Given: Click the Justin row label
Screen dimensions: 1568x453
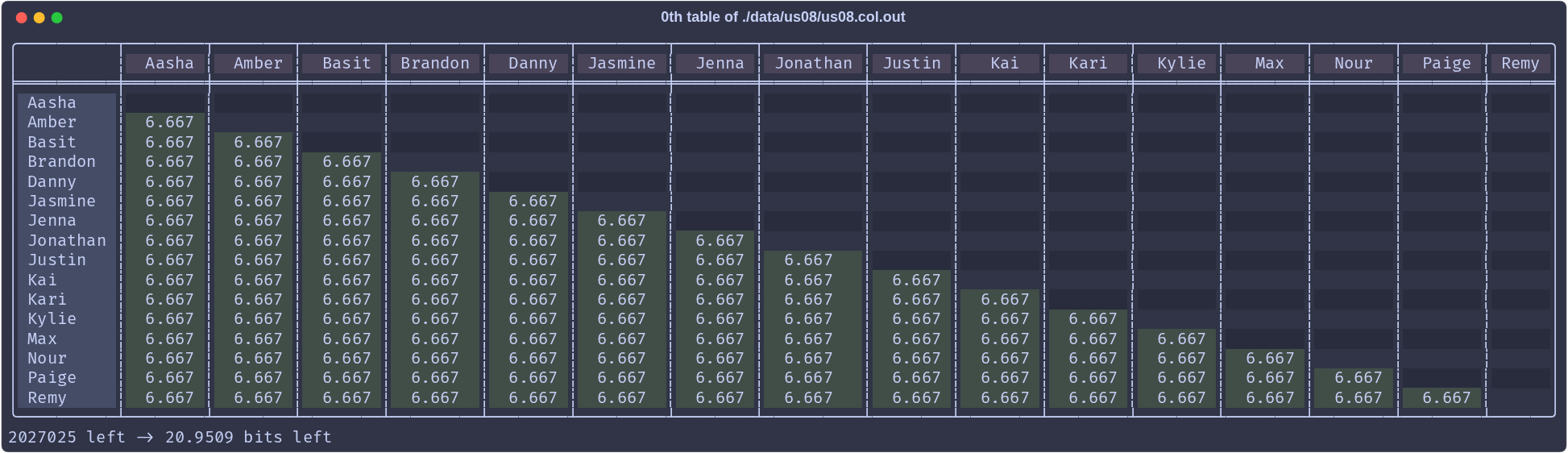Looking at the screenshot, I should click(67, 260).
